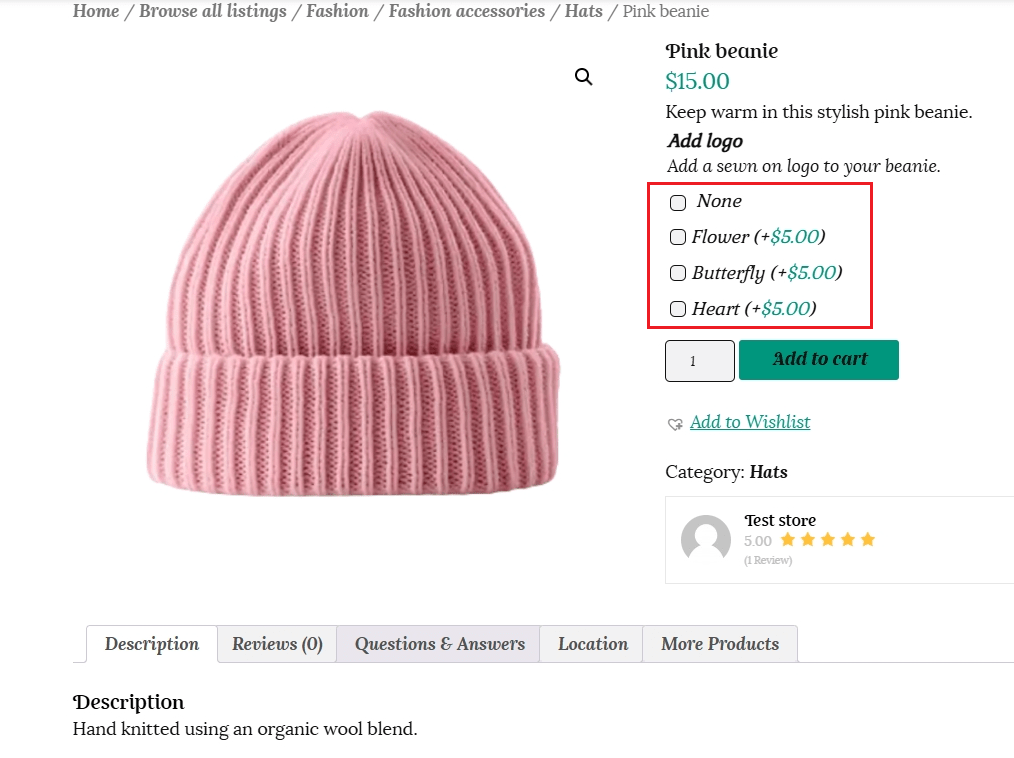View the More Products tab
The image size is (1014, 758).
tap(720, 644)
